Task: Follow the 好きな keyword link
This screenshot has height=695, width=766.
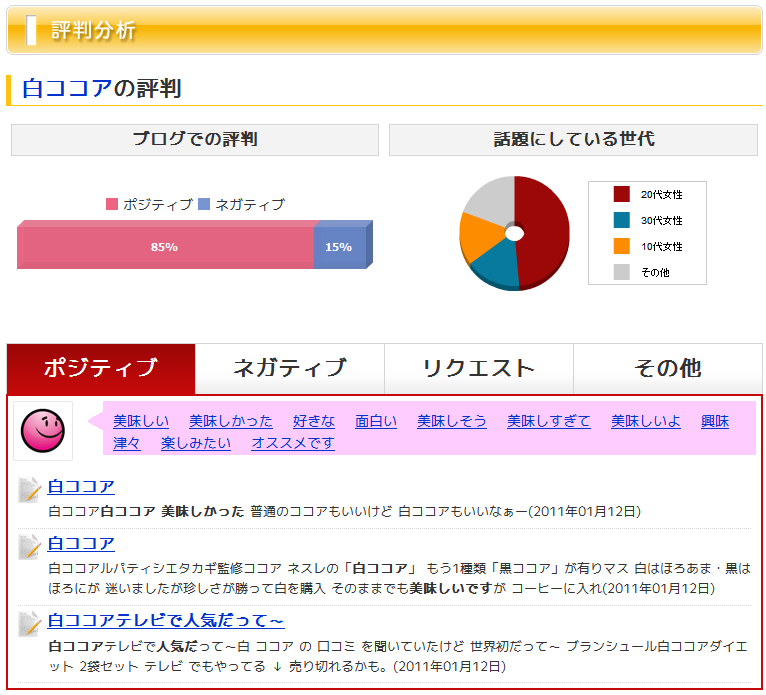Action: pos(314,421)
